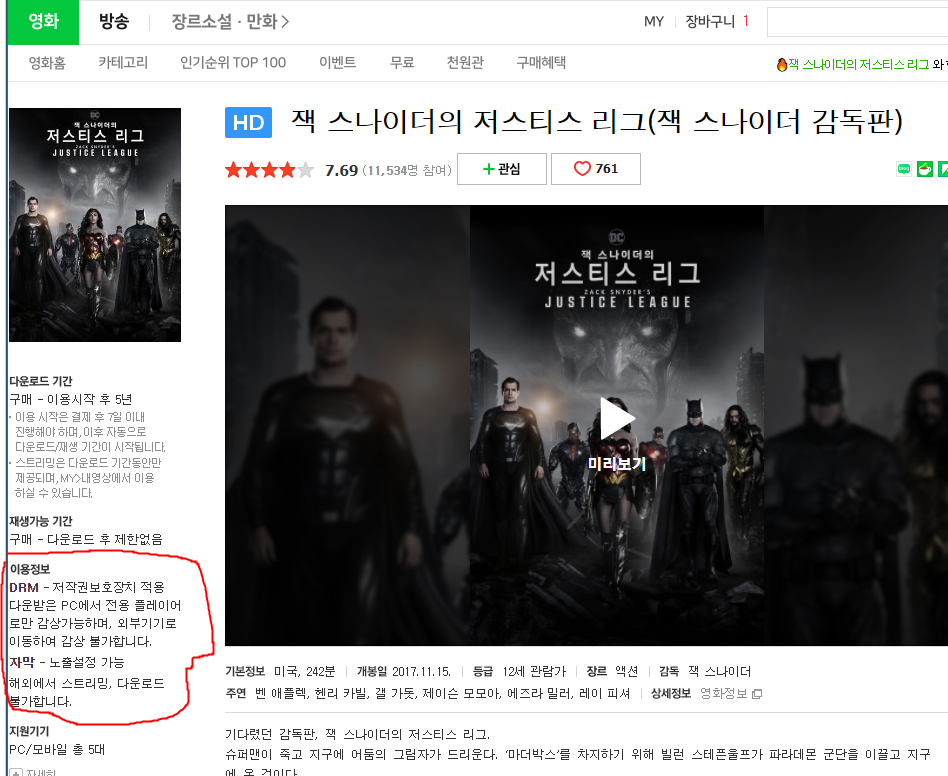
Task: Click the movie poster thumbnail on left
Action: pyautogui.click(x=95, y=225)
